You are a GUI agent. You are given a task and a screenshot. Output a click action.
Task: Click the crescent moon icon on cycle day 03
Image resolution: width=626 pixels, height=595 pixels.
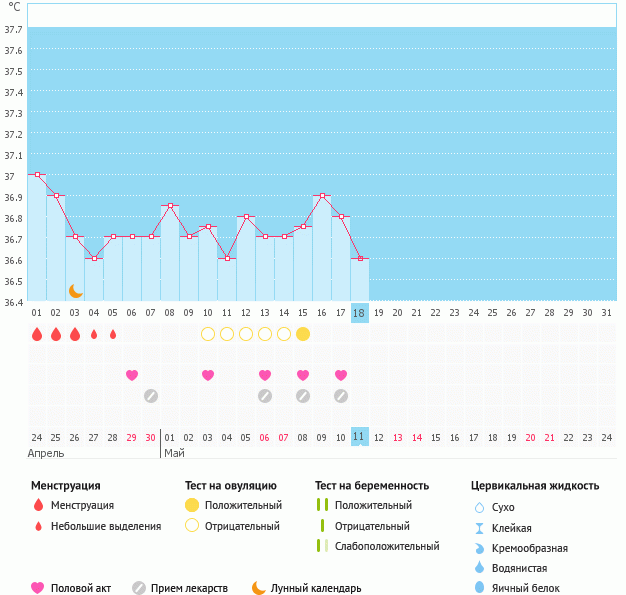pos(75,291)
